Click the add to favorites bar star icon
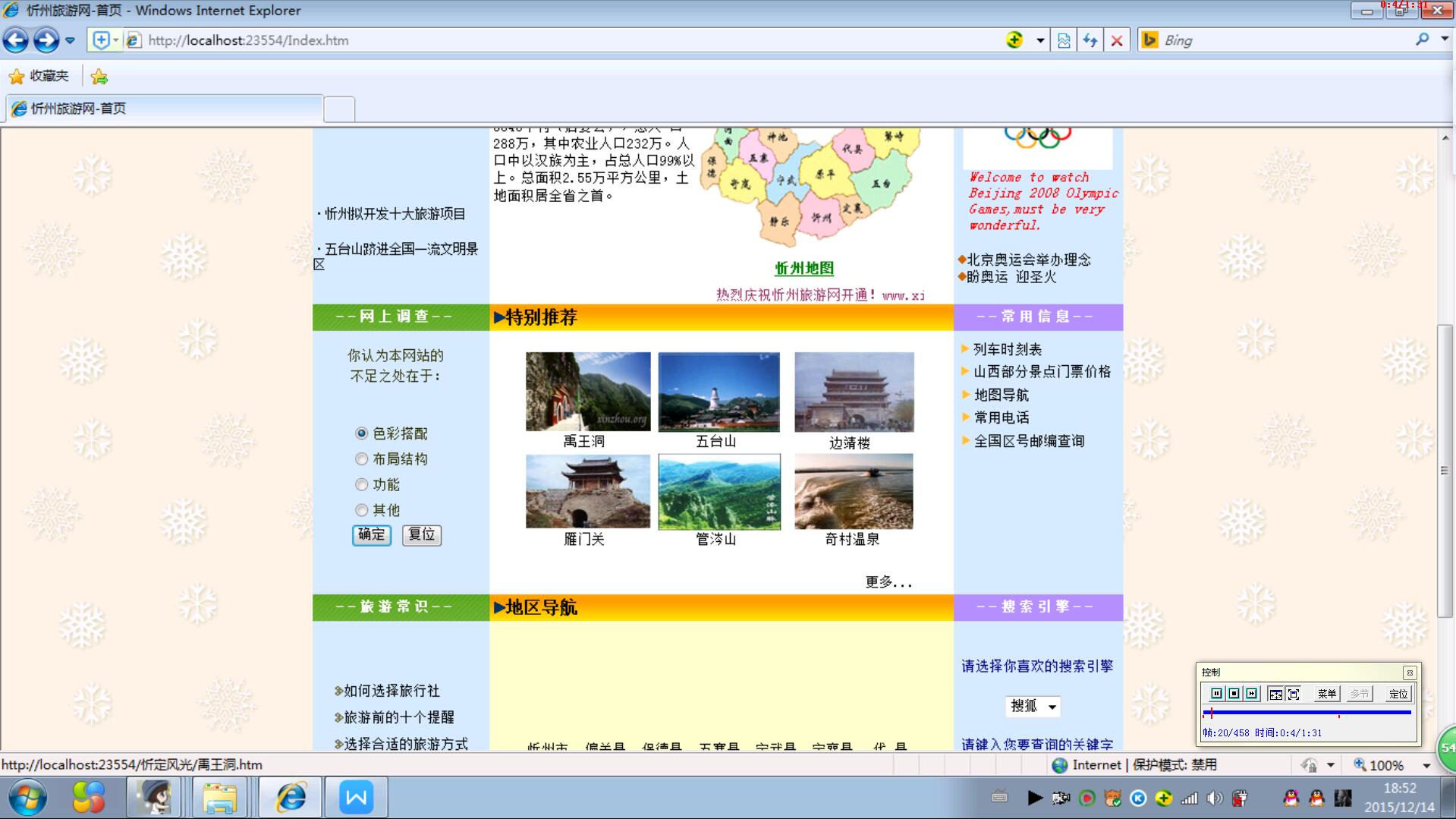Screen dimensions: 1456x819 tap(99, 77)
